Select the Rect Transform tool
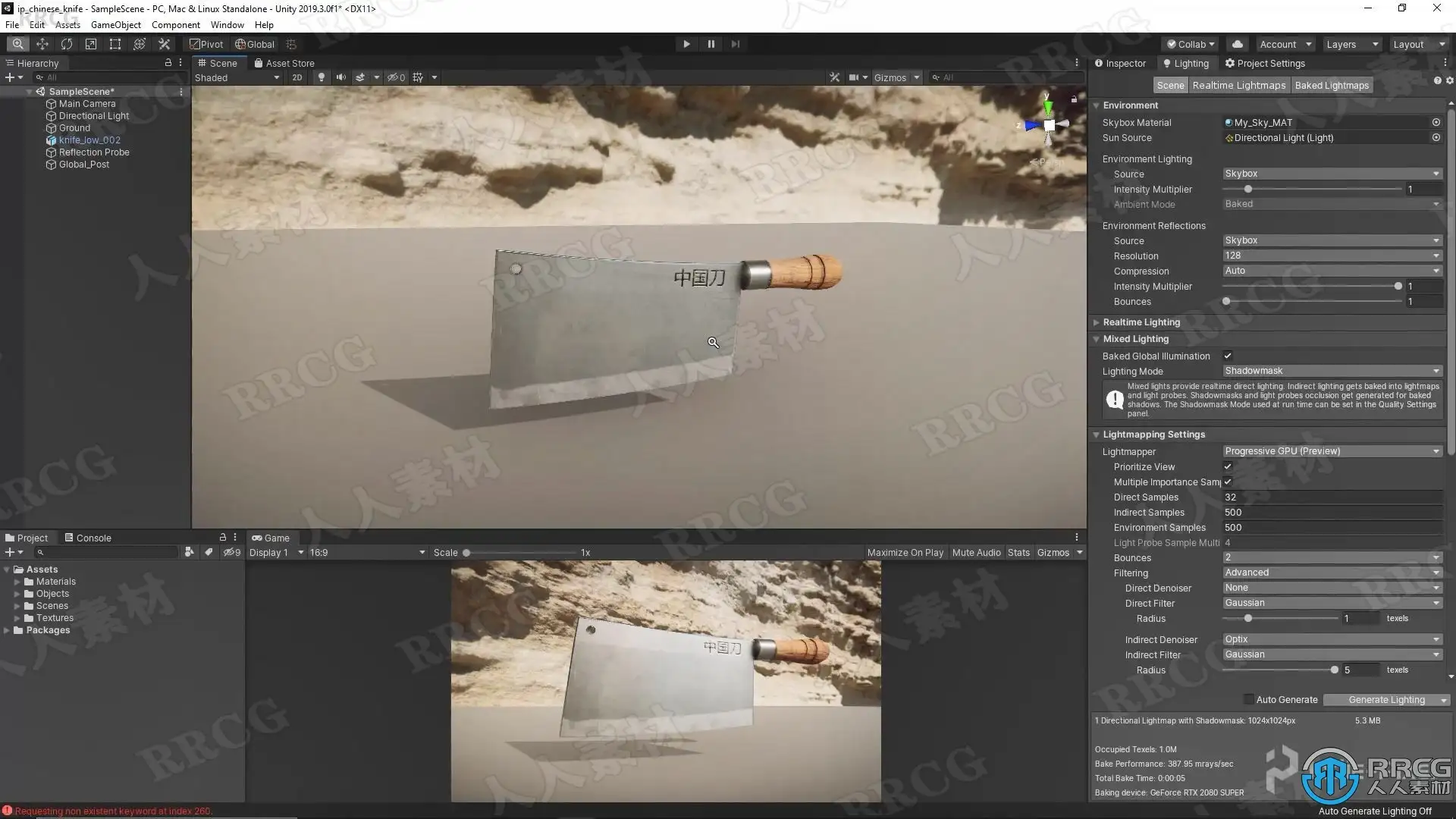Screen dimensions: 1456x819 tap(115, 44)
